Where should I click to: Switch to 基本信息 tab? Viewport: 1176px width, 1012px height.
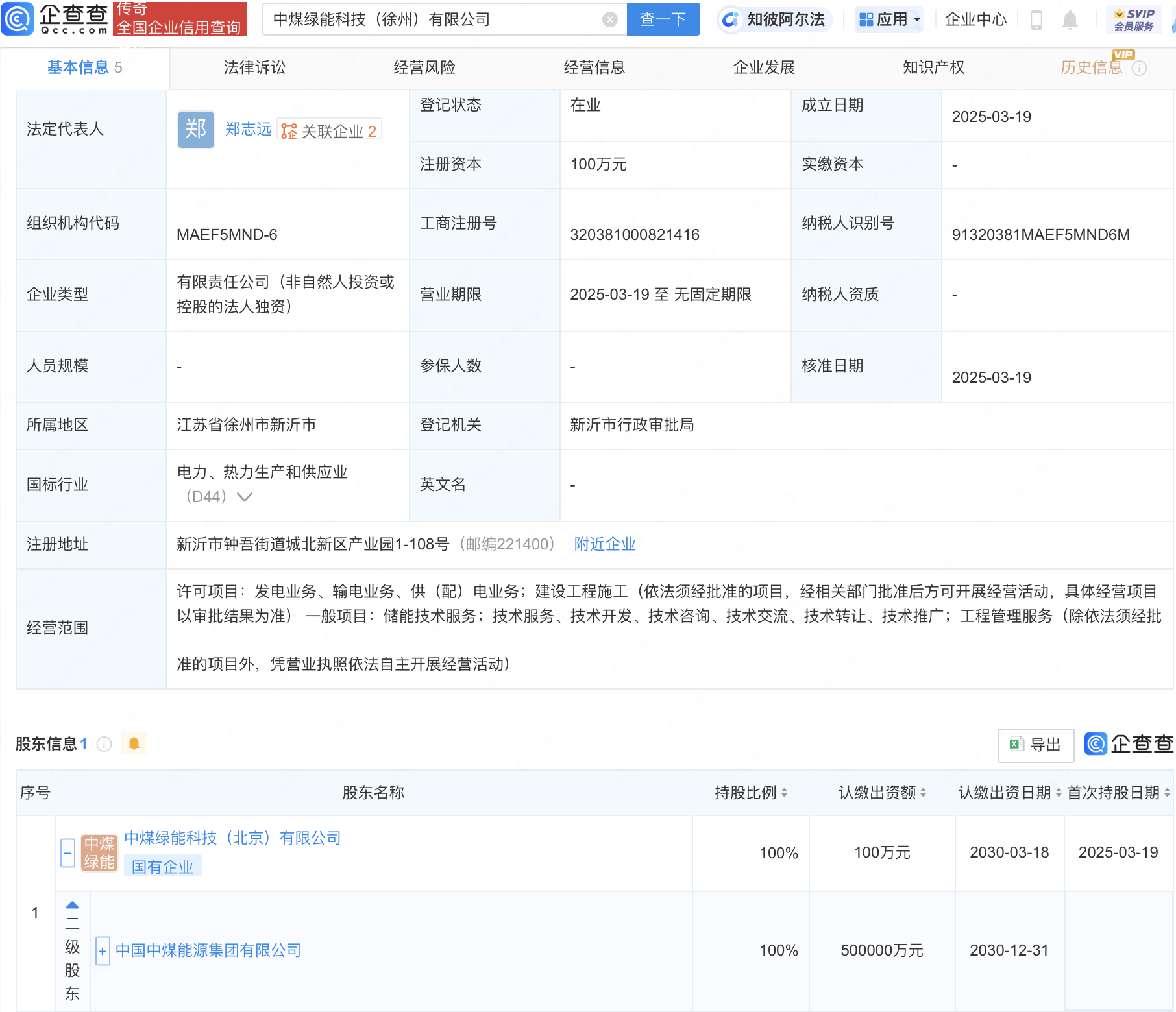coord(84,67)
